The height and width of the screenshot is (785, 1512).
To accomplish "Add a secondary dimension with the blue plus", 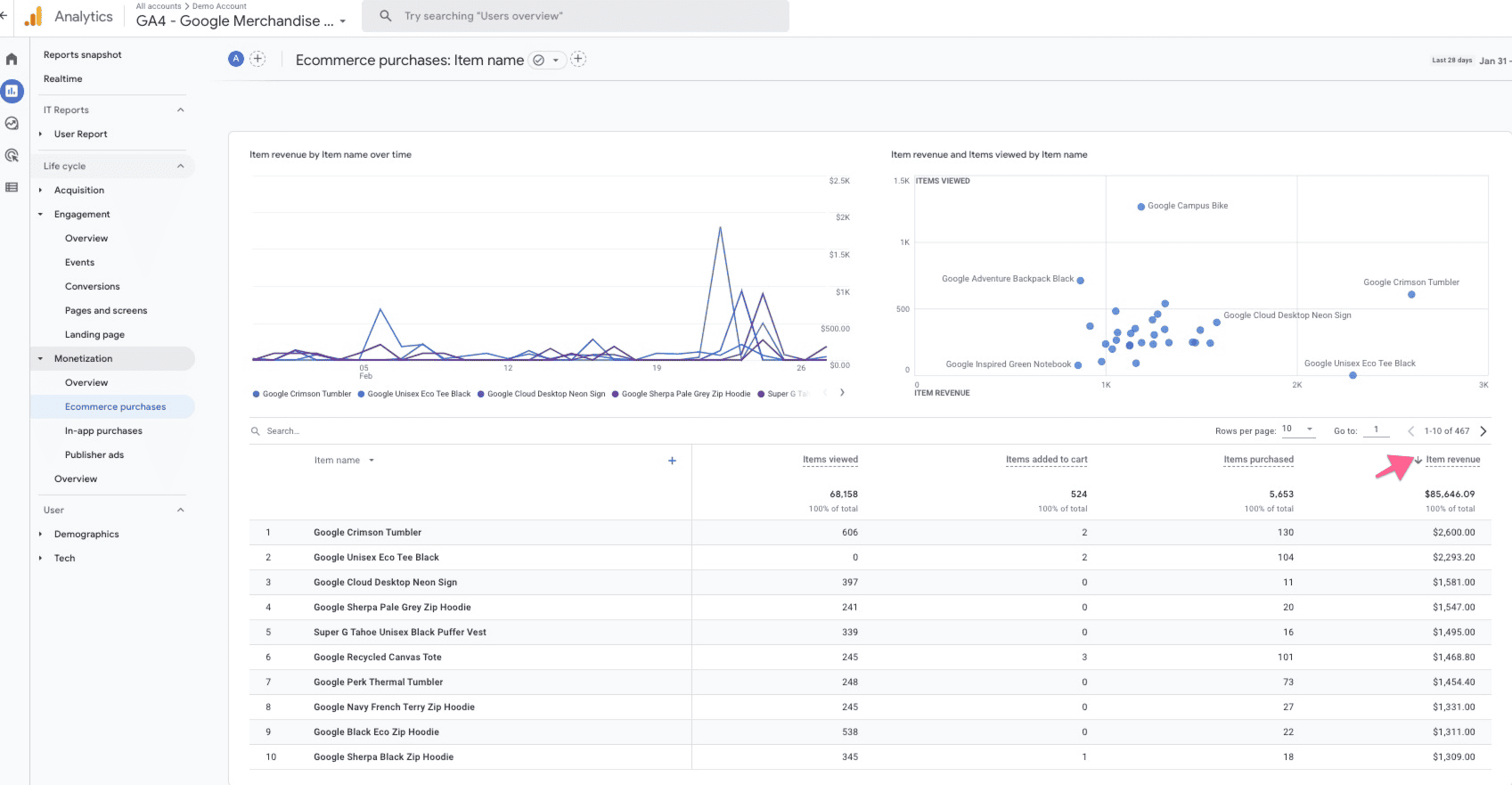I will pos(672,461).
